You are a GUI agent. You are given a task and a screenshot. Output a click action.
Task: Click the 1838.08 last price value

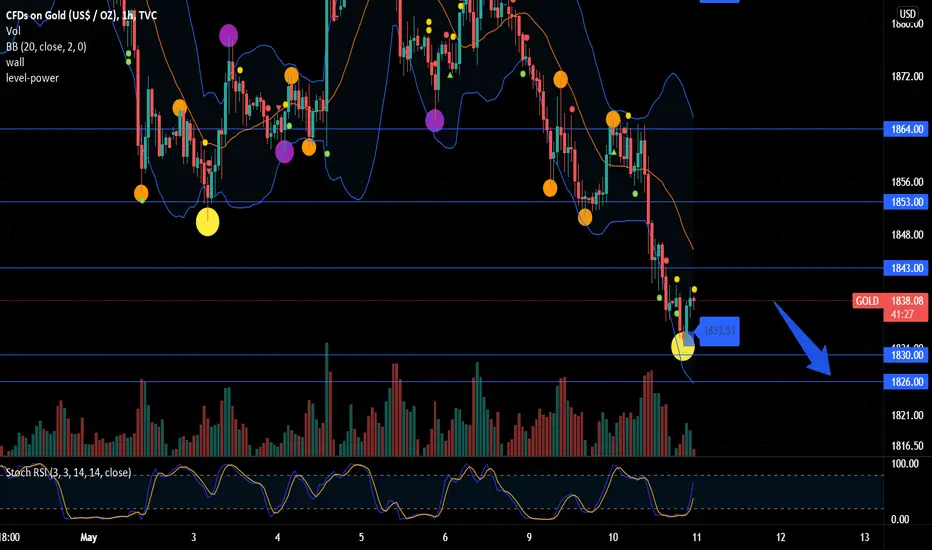coord(907,301)
